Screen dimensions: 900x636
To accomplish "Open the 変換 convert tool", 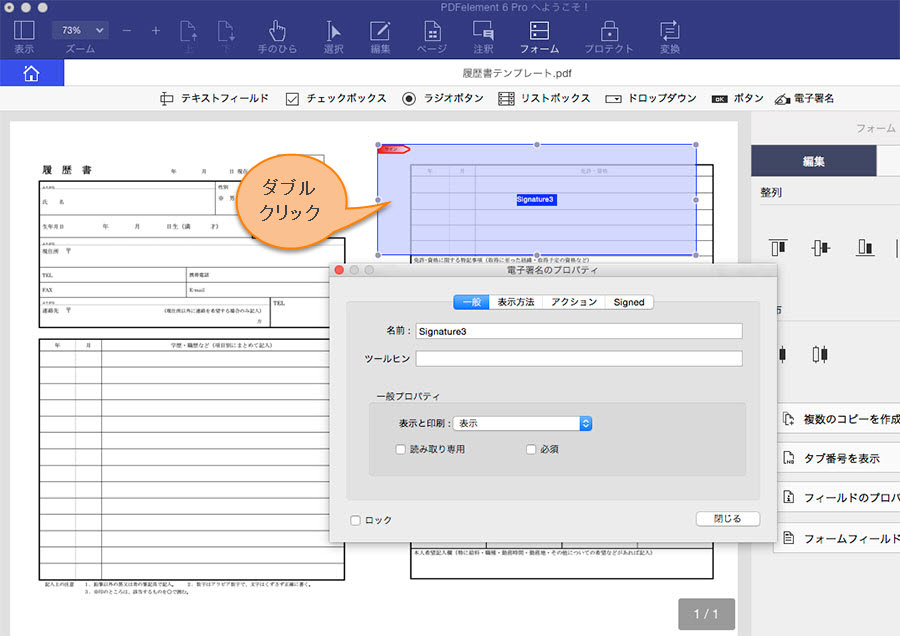I will pos(670,36).
